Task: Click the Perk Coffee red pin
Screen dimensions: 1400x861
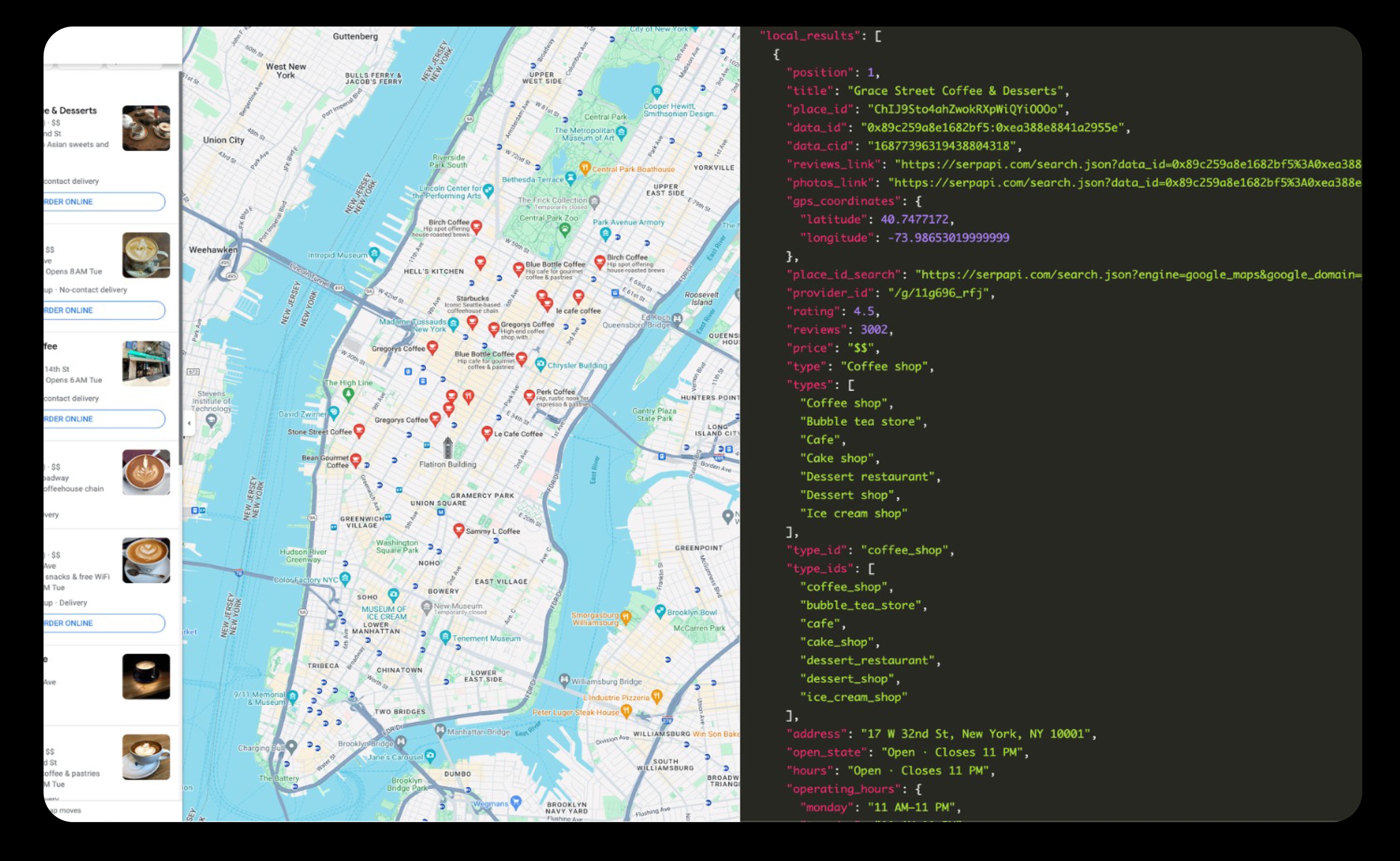Action: tap(529, 396)
